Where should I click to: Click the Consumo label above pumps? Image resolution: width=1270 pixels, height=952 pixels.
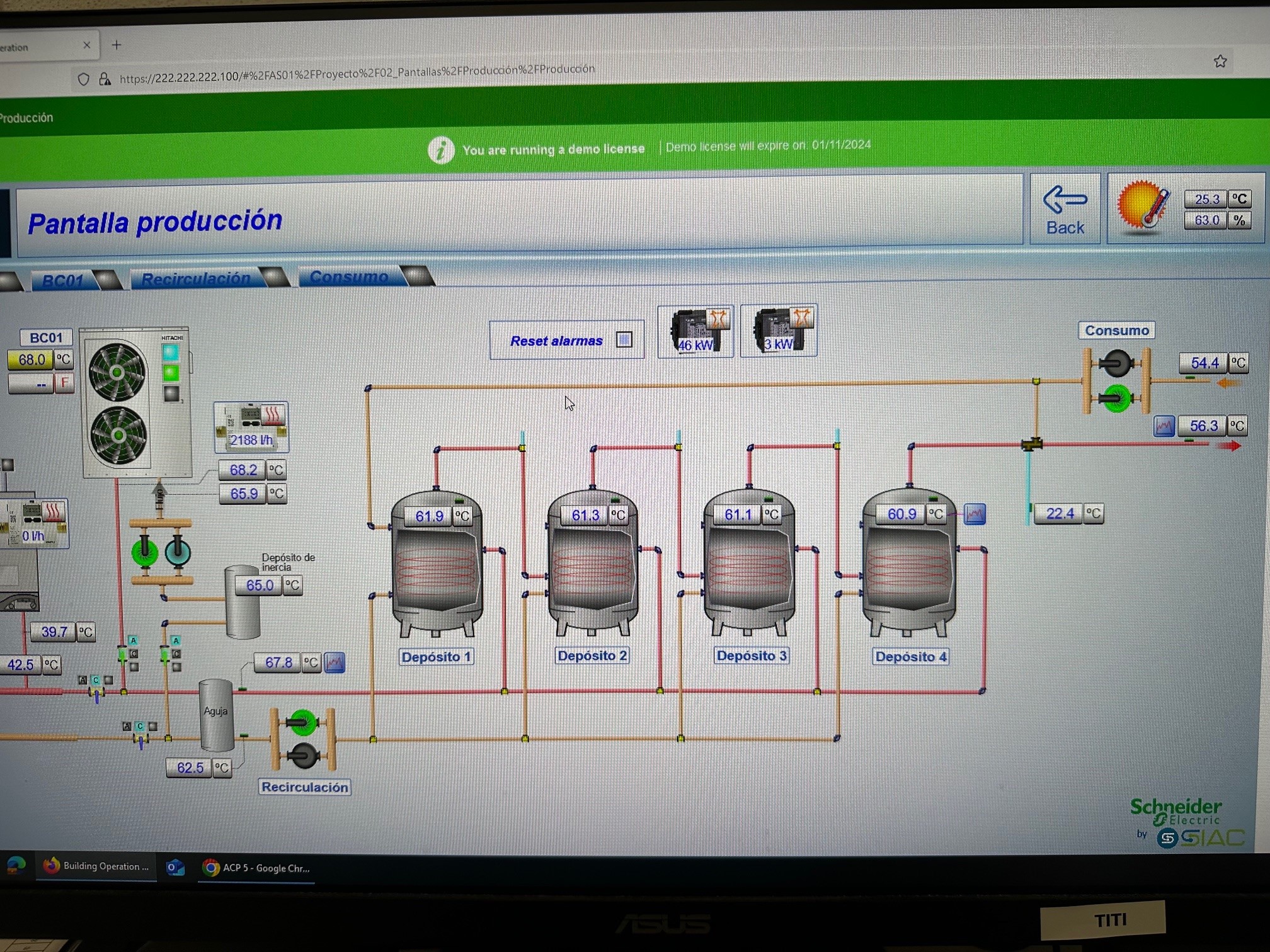tap(1116, 331)
